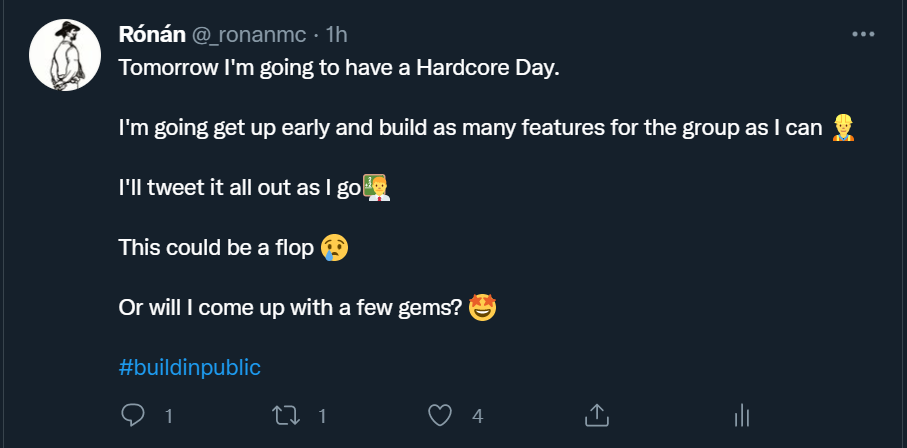This screenshot has width=907, height=448.
Task: Follow the #buildinpublic hashtag link
Action: (189, 367)
